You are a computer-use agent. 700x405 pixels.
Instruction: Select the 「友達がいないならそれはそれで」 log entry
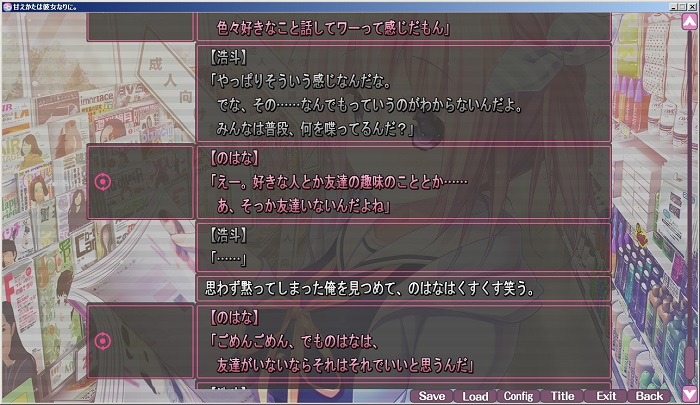click(x=404, y=342)
